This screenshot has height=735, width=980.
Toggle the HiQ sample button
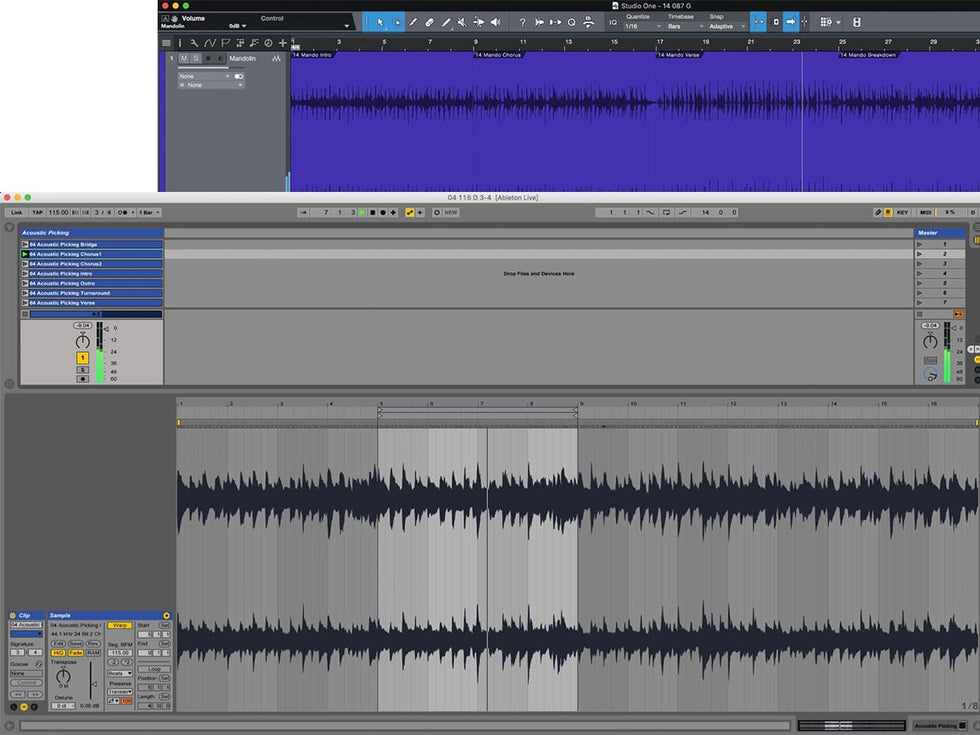pos(58,652)
